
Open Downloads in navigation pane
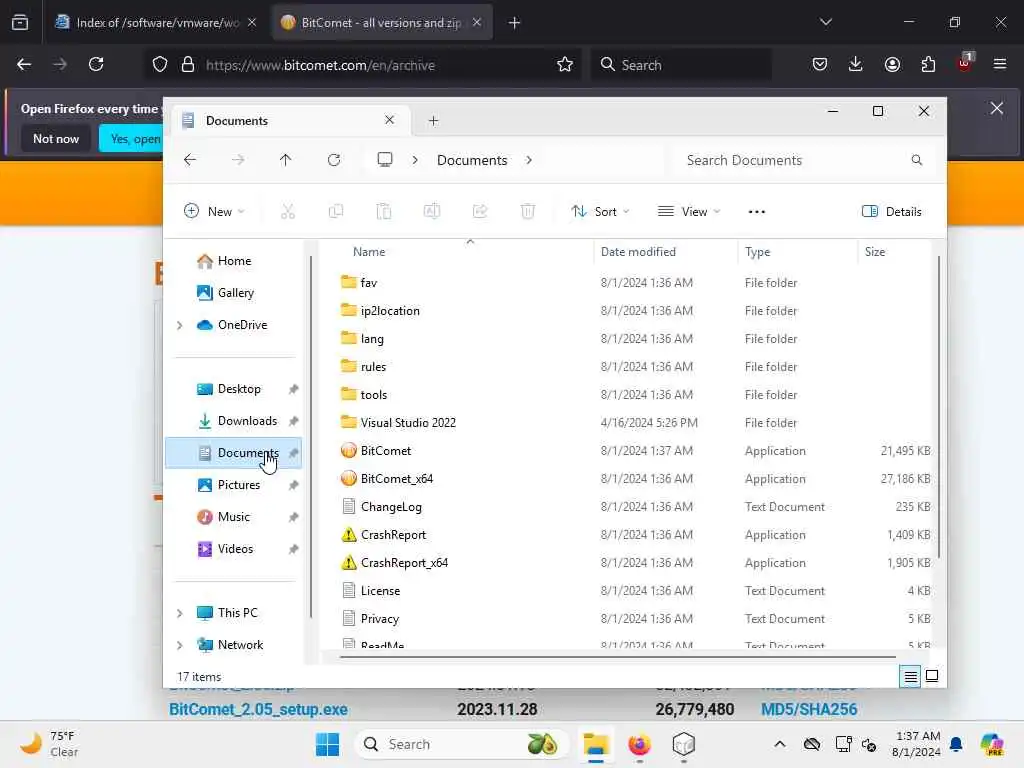234,421
